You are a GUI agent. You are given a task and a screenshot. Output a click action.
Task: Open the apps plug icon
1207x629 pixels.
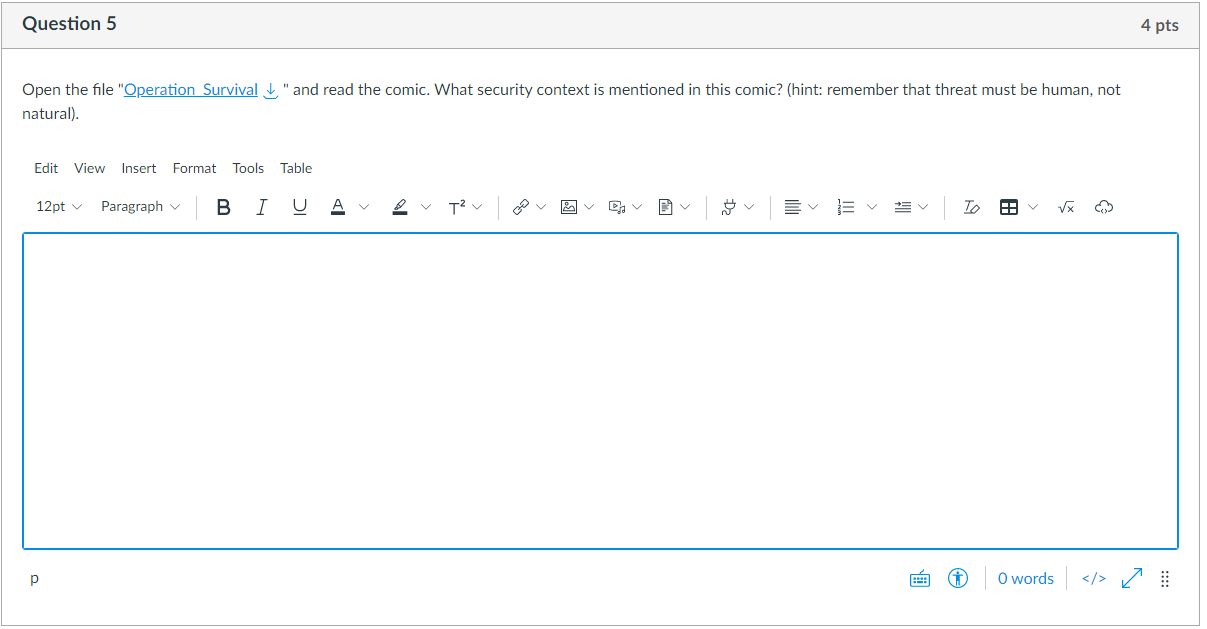[729, 207]
